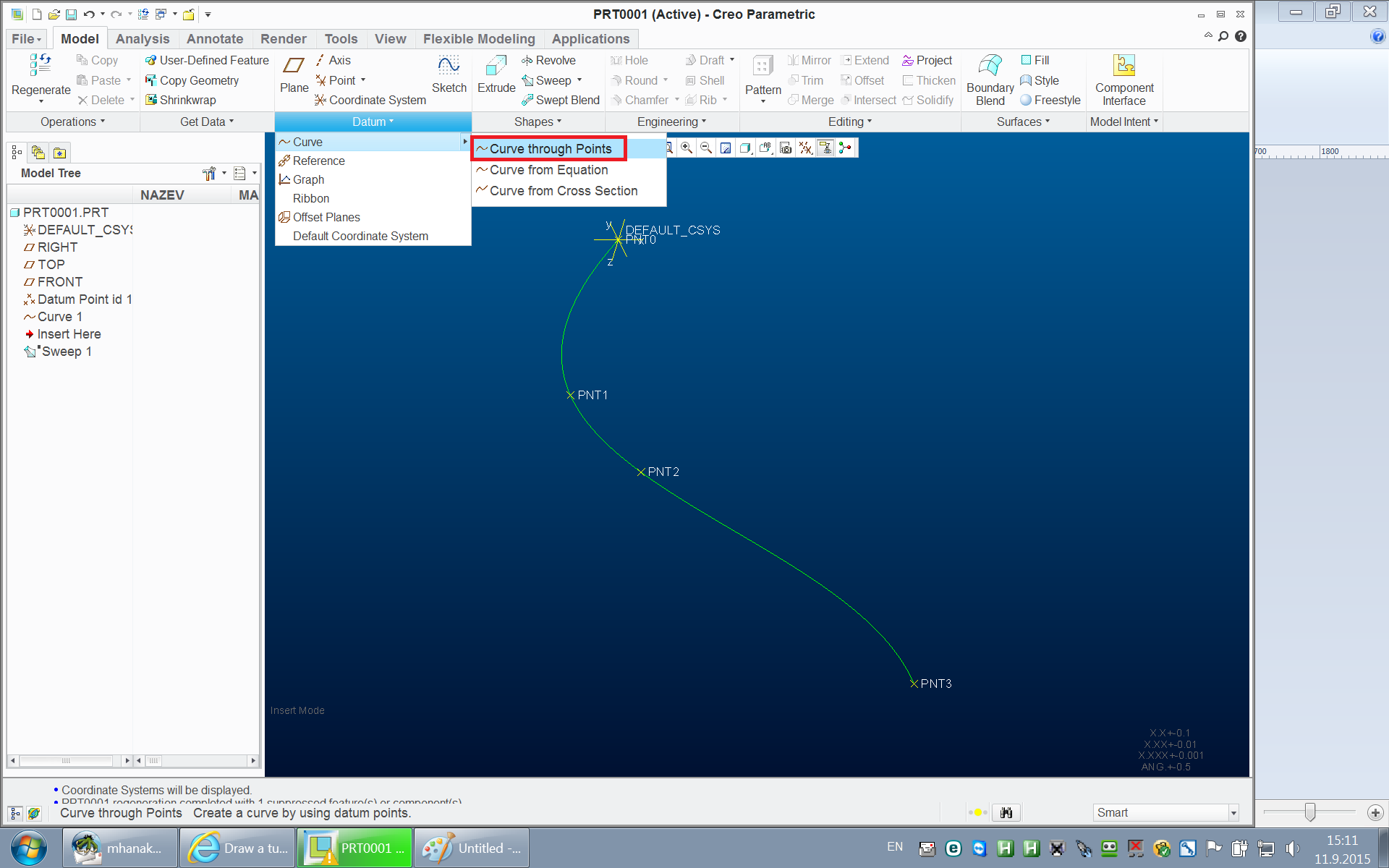Select Datum Point id 1 tree item

[77, 299]
